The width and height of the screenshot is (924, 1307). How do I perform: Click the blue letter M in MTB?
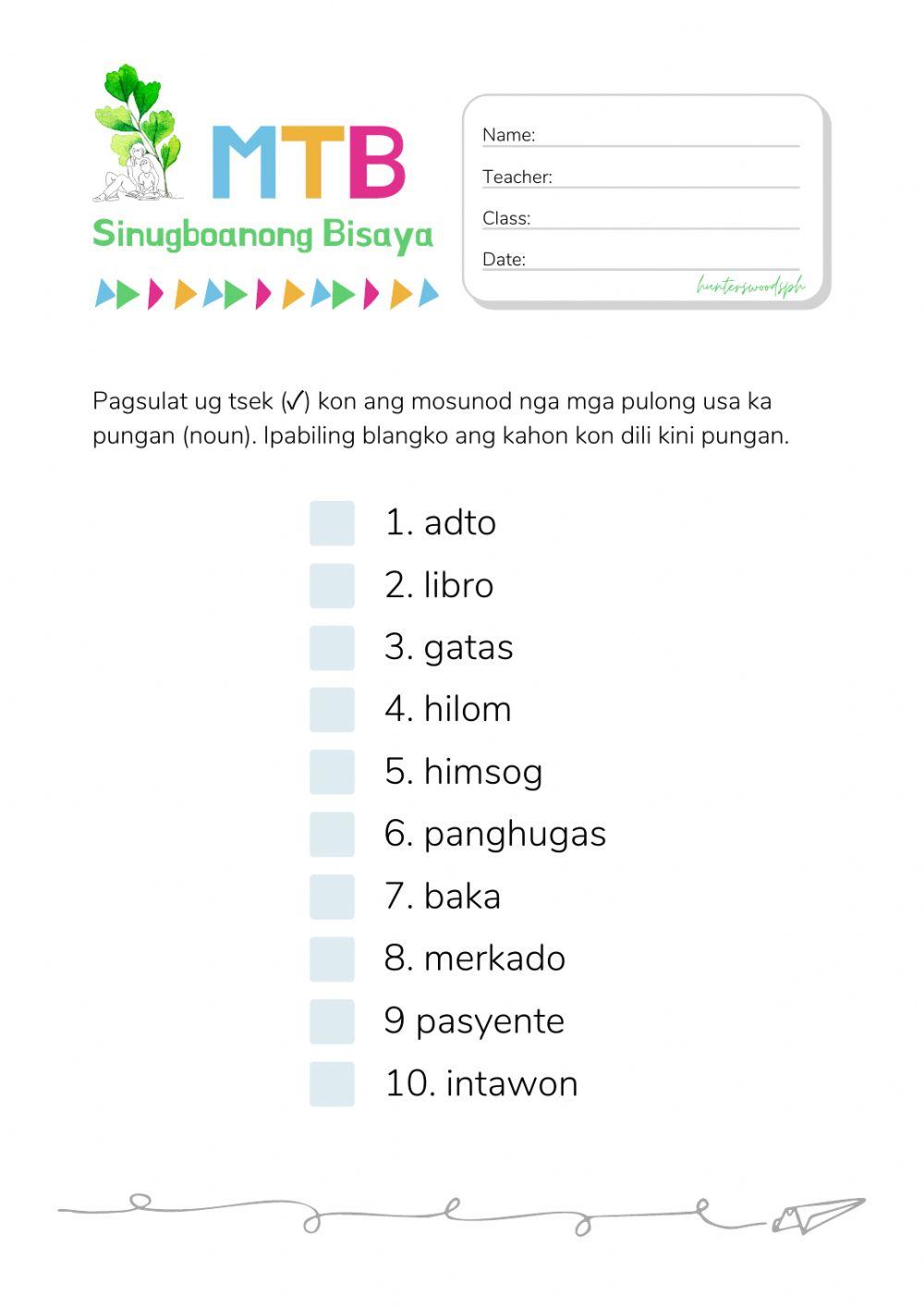pos(244,163)
